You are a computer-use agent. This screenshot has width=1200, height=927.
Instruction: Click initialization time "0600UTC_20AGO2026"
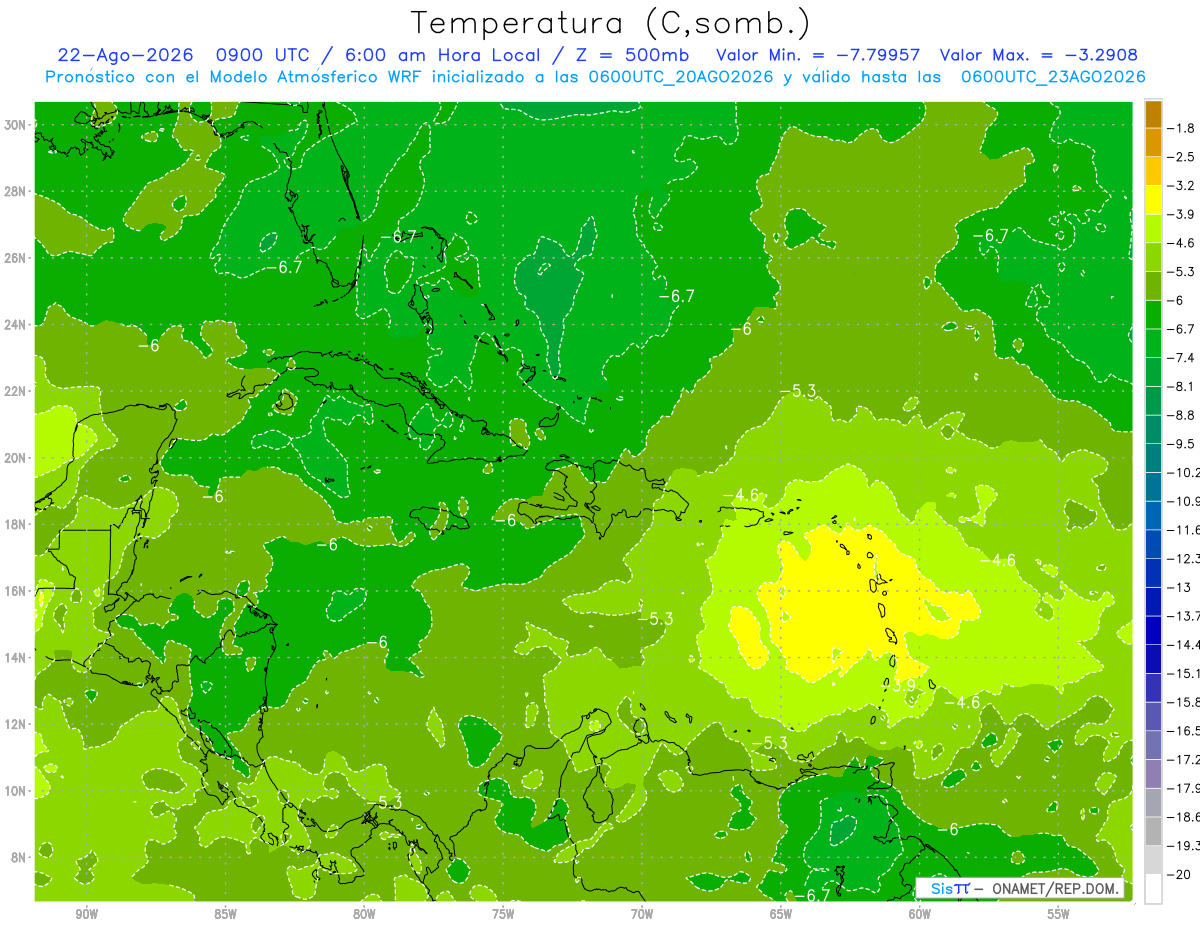[681, 77]
